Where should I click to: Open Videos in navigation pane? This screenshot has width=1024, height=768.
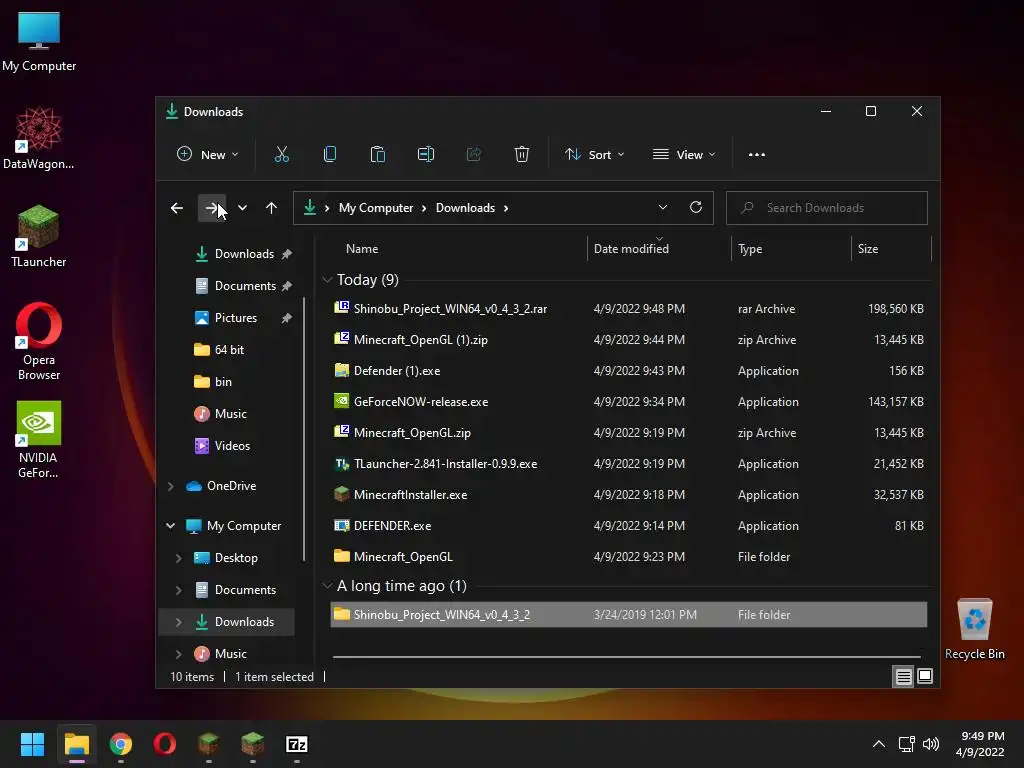(x=232, y=445)
